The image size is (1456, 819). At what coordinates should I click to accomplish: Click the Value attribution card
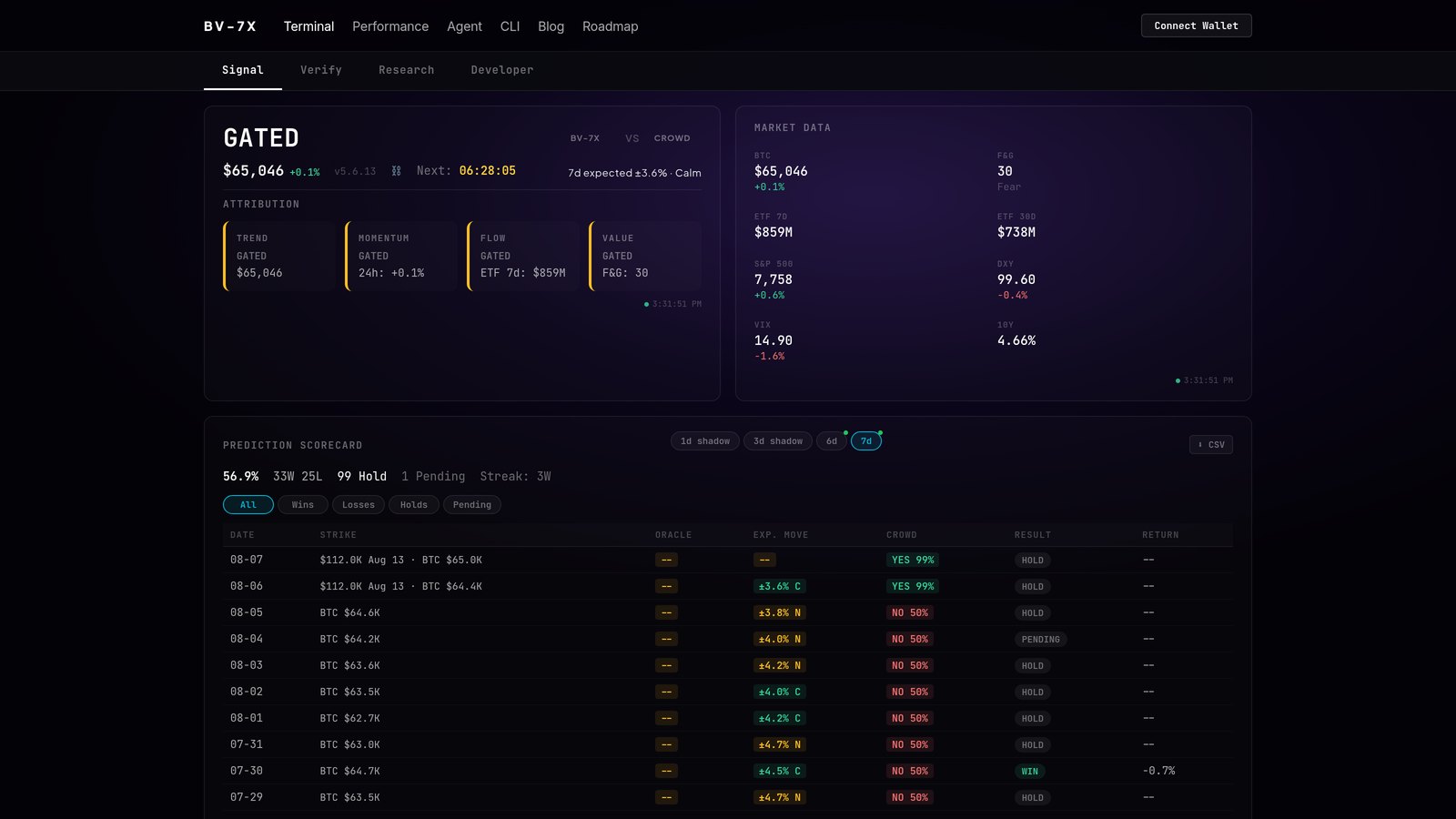(x=645, y=256)
